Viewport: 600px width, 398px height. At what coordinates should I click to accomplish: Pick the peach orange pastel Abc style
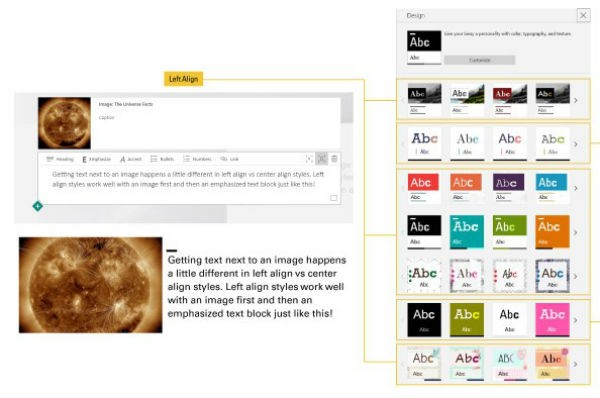tap(553, 364)
